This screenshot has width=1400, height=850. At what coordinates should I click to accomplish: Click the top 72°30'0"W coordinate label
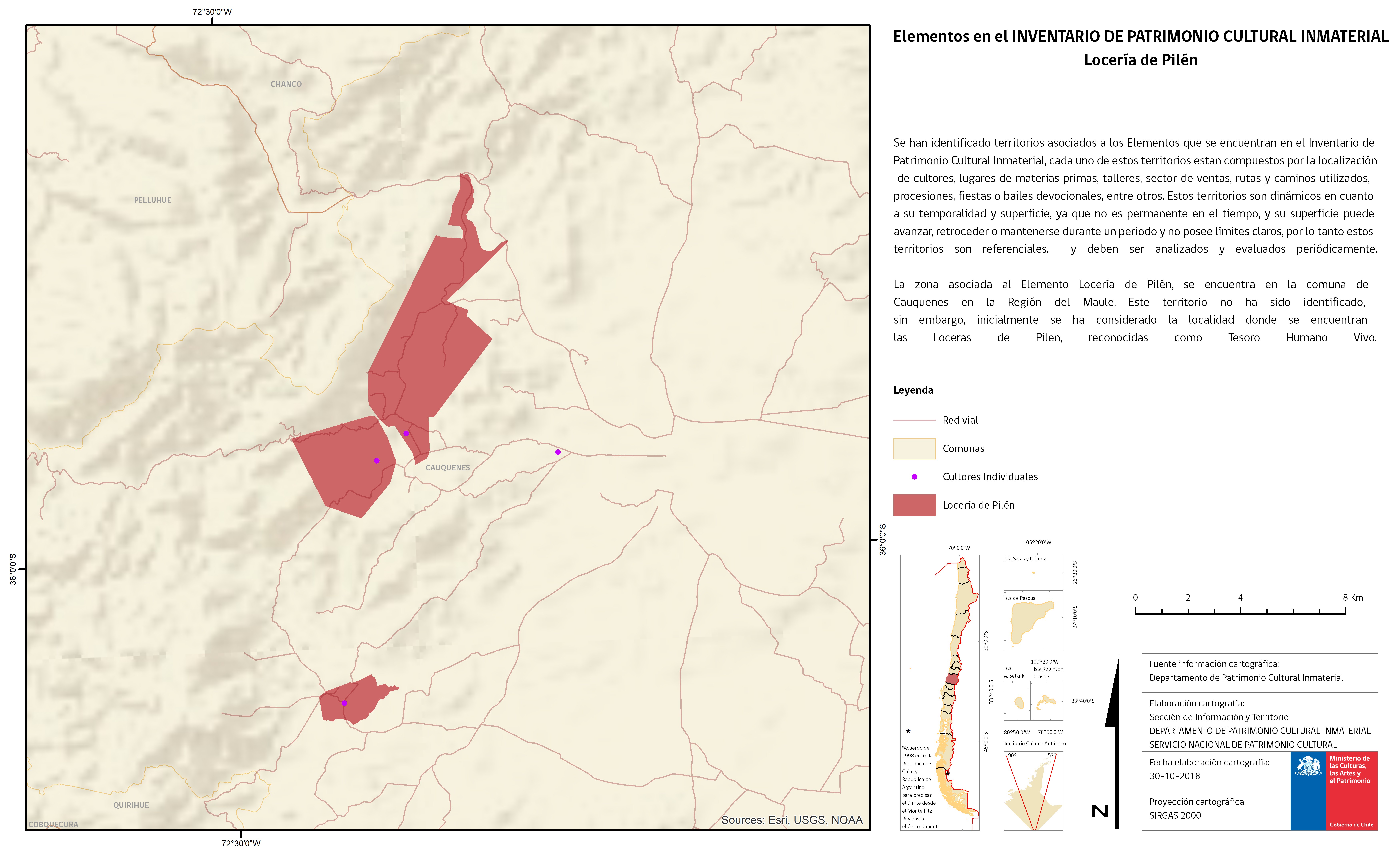[212, 12]
